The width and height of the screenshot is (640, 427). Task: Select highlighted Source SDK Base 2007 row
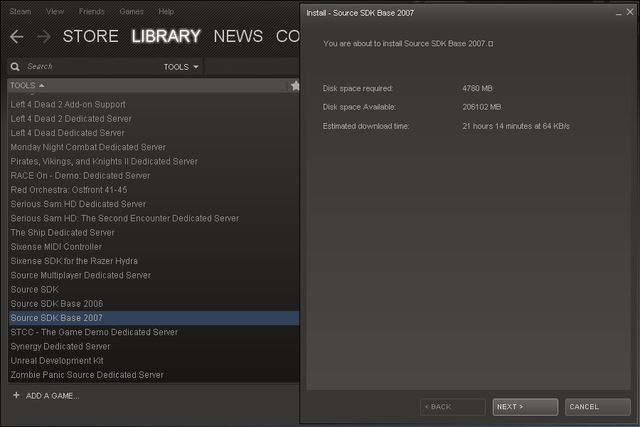tap(154, 318)
